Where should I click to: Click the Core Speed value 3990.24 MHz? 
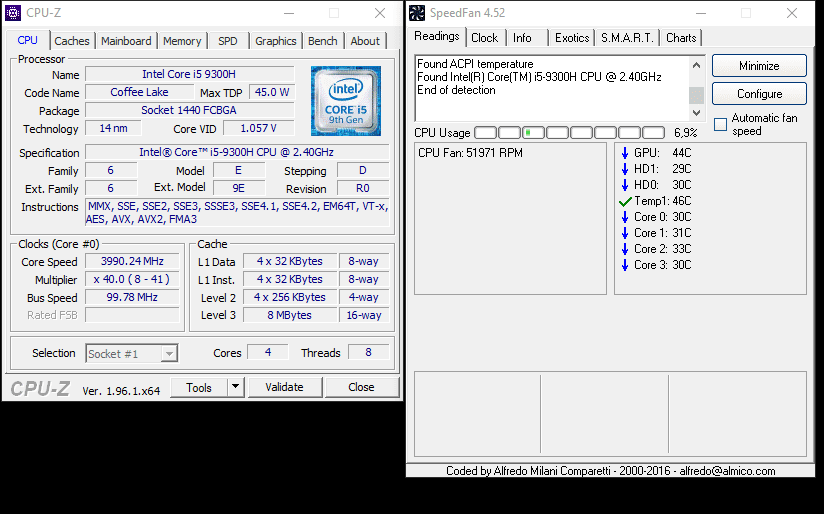click(x=132, y=261)
